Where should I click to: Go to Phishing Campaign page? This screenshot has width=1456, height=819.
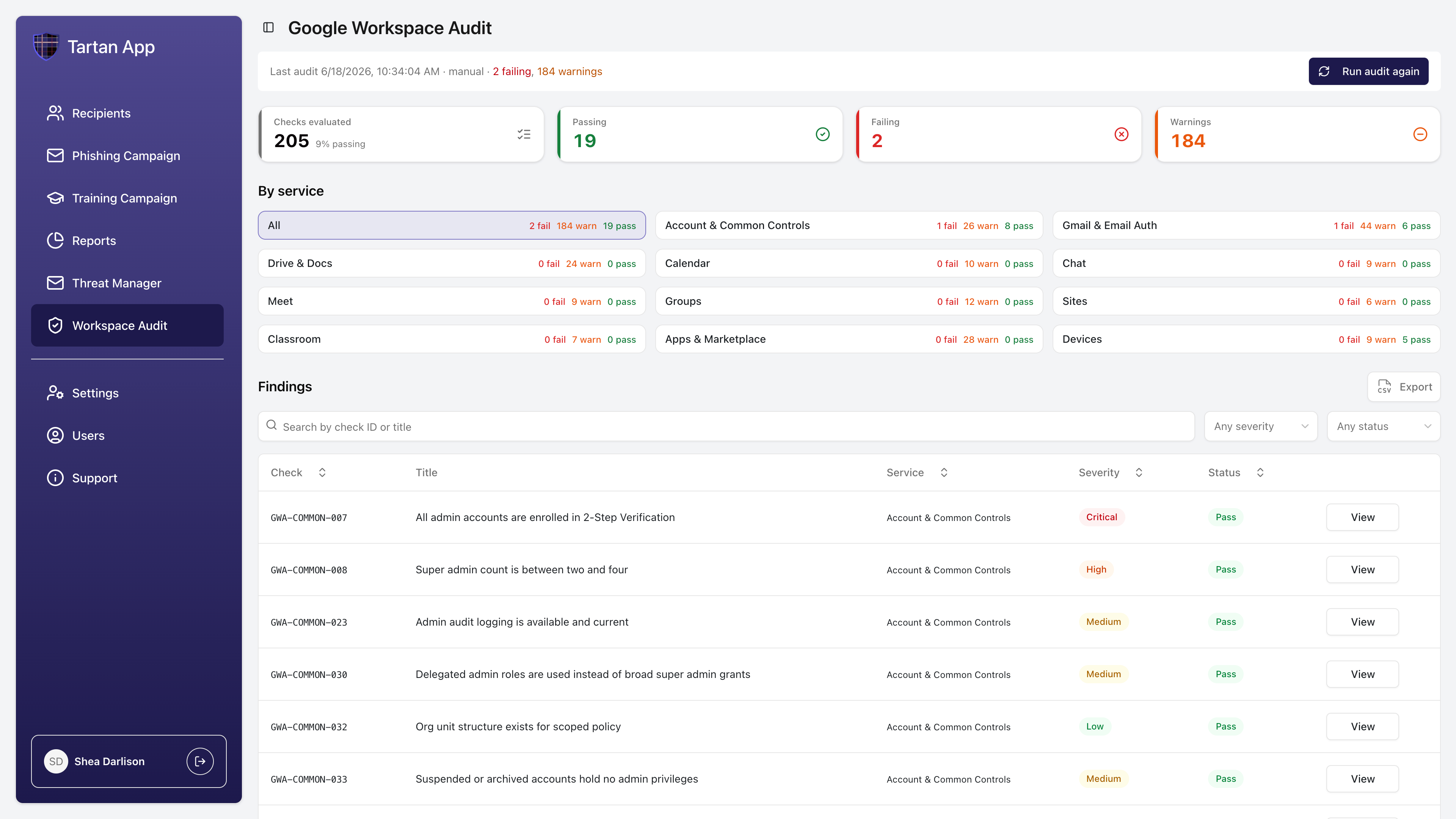[127, 155]
